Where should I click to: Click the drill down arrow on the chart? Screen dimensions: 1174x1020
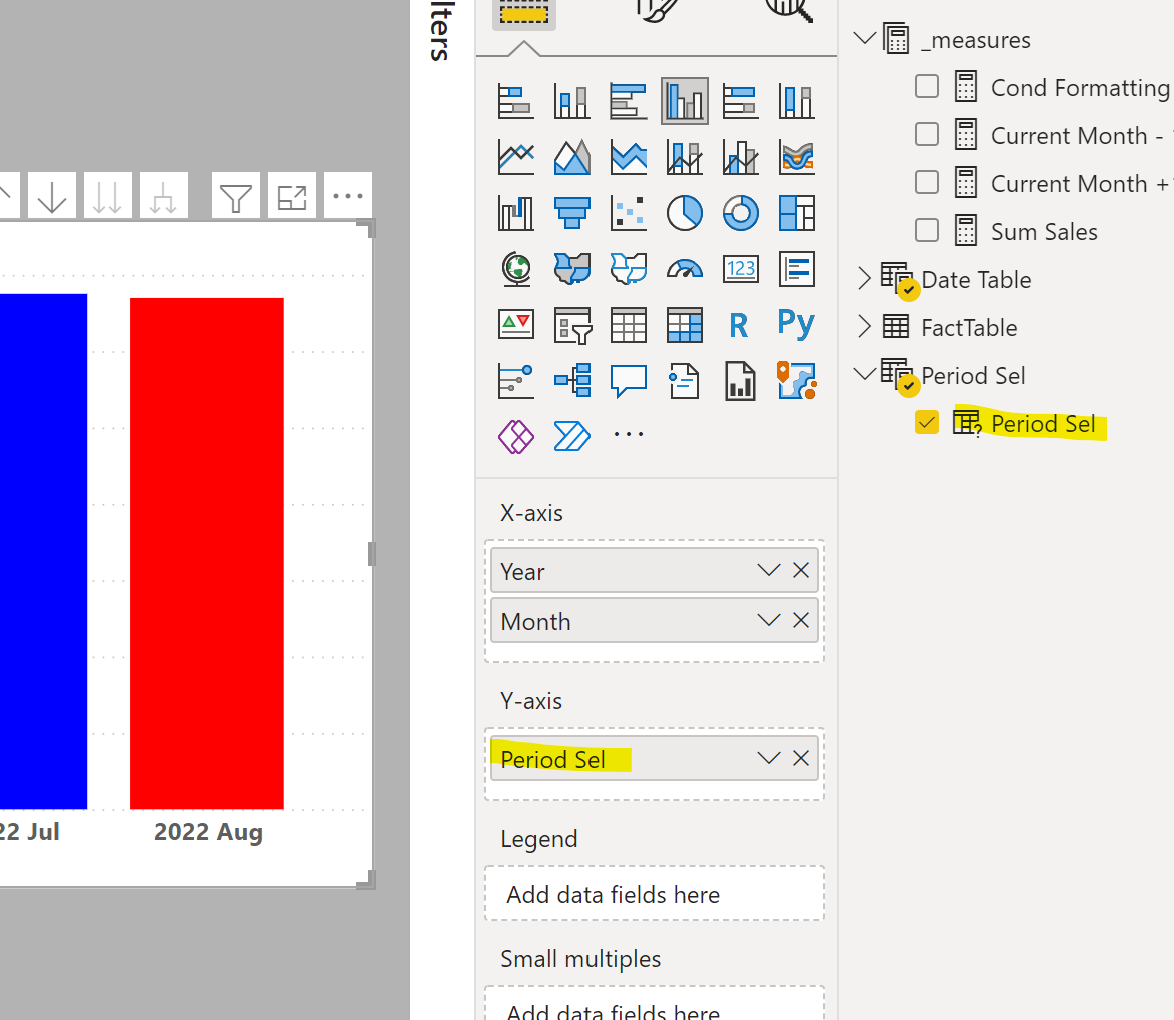(x=52, y=196)
